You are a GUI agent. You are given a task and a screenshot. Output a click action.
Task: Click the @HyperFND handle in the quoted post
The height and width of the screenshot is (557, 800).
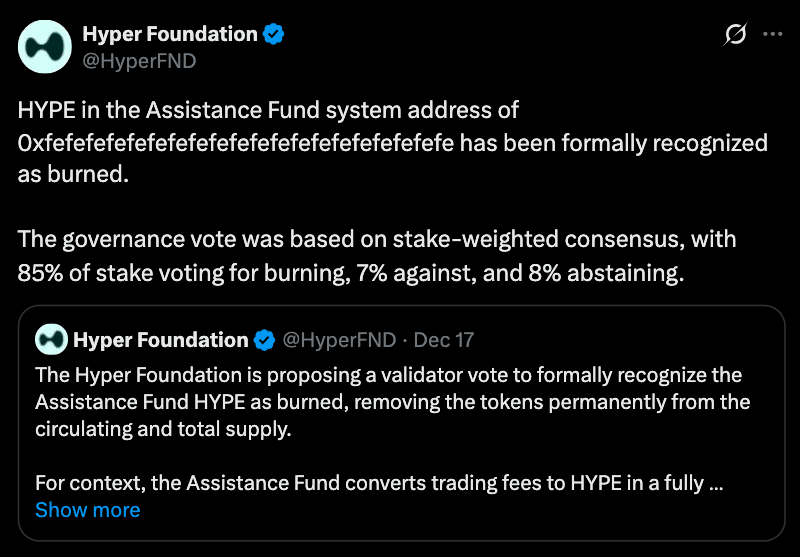coord(340,340)
